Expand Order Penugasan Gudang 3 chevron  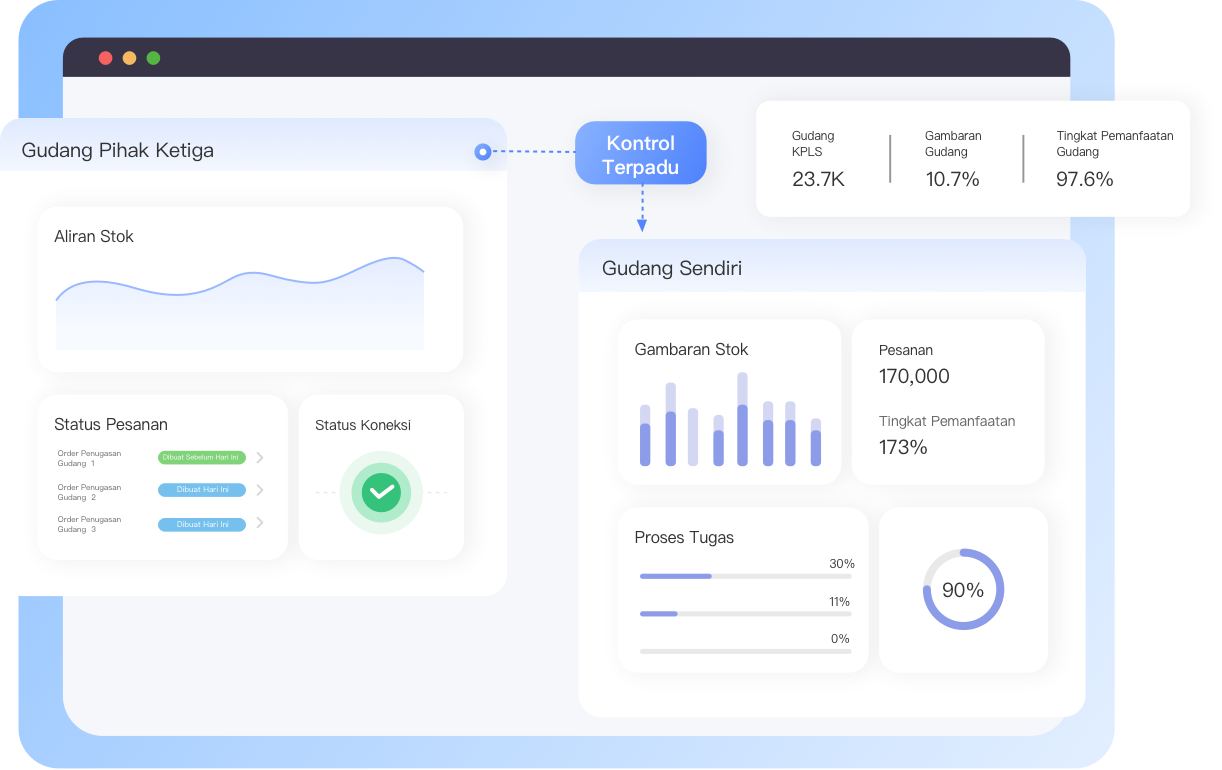click(260, 523)
